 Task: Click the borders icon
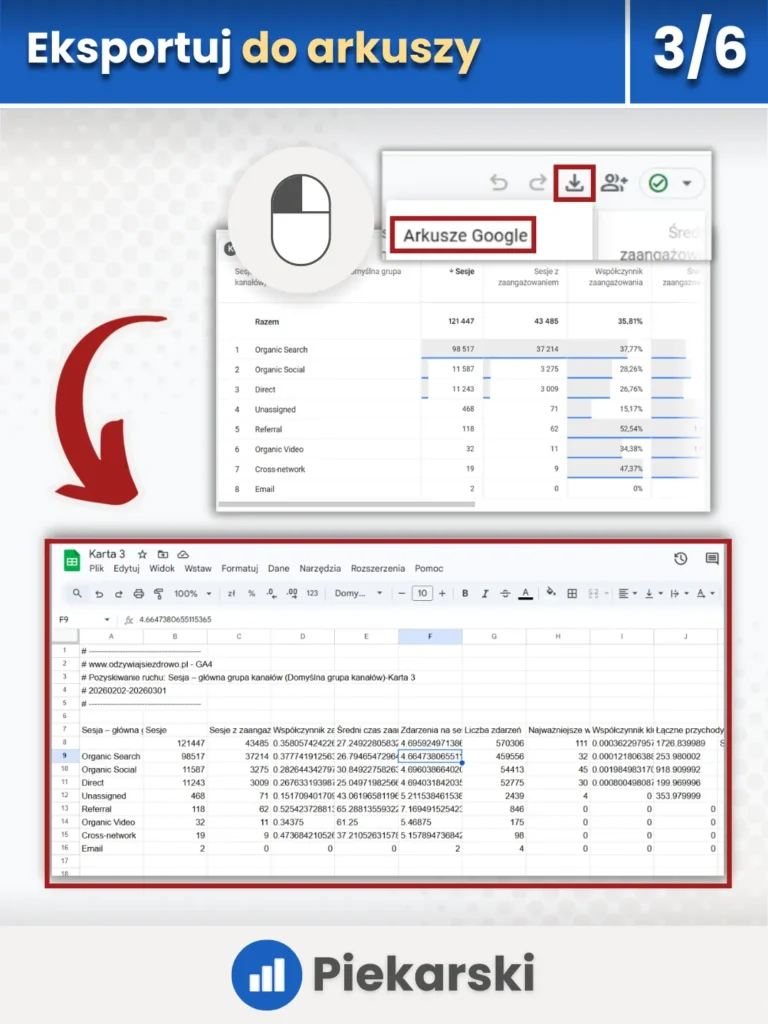(x=572, y=594)
